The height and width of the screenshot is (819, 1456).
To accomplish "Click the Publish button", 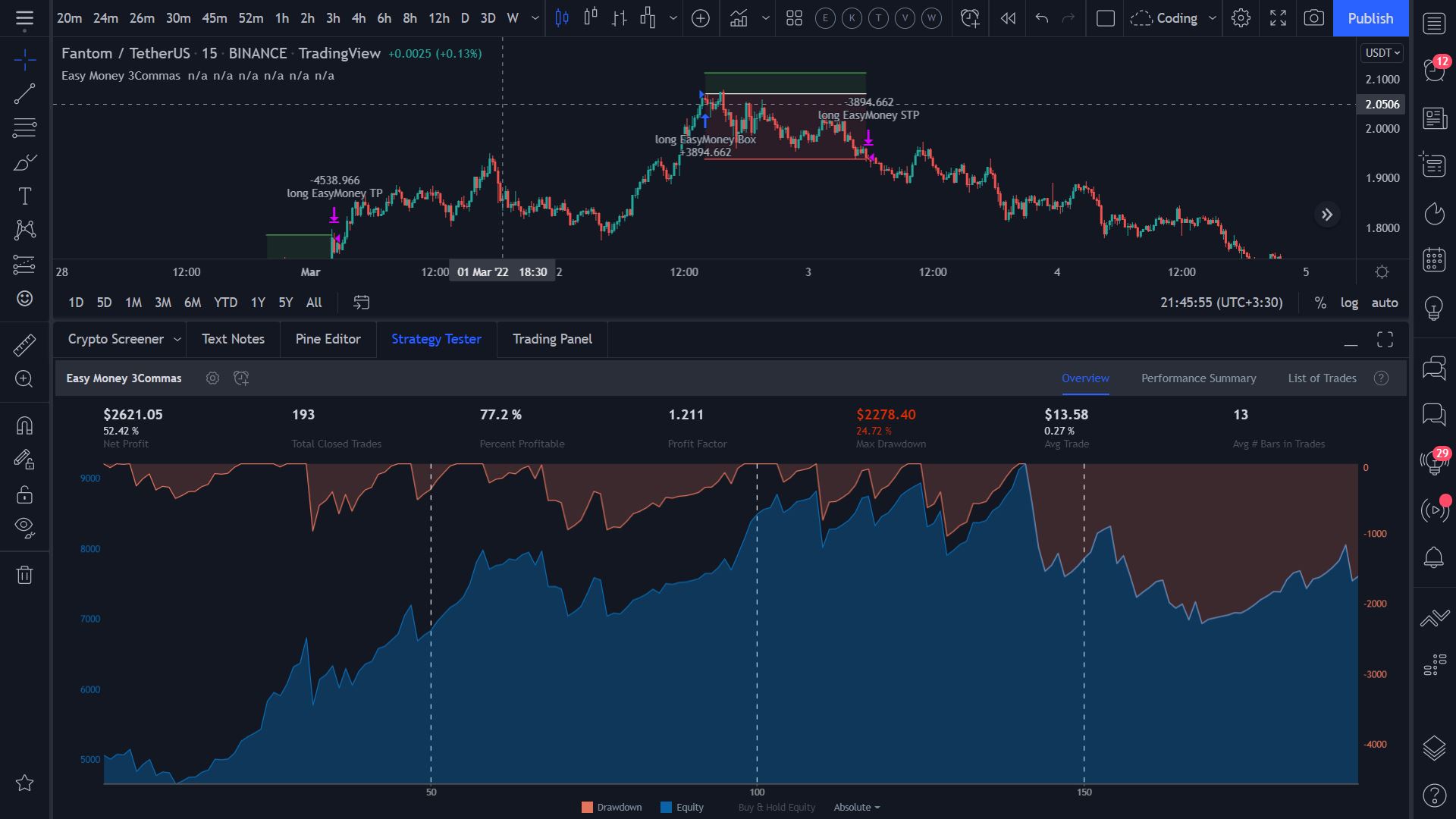I will 1370,18.
